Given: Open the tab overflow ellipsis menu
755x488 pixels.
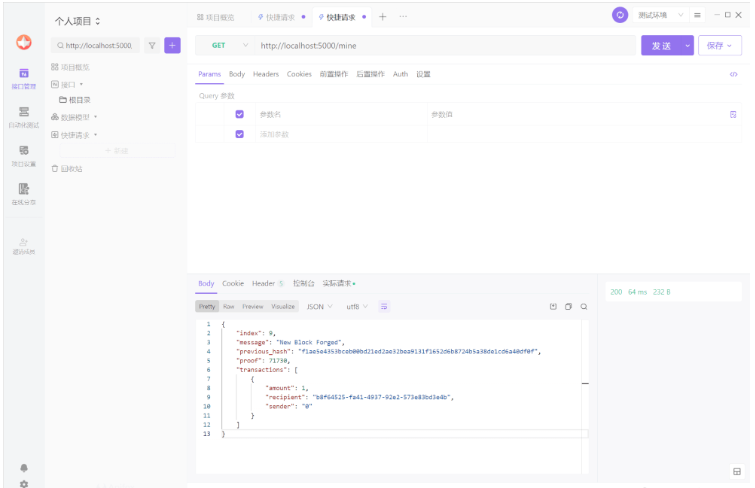Looking at the screenshot, I should (x=403, y=17).
